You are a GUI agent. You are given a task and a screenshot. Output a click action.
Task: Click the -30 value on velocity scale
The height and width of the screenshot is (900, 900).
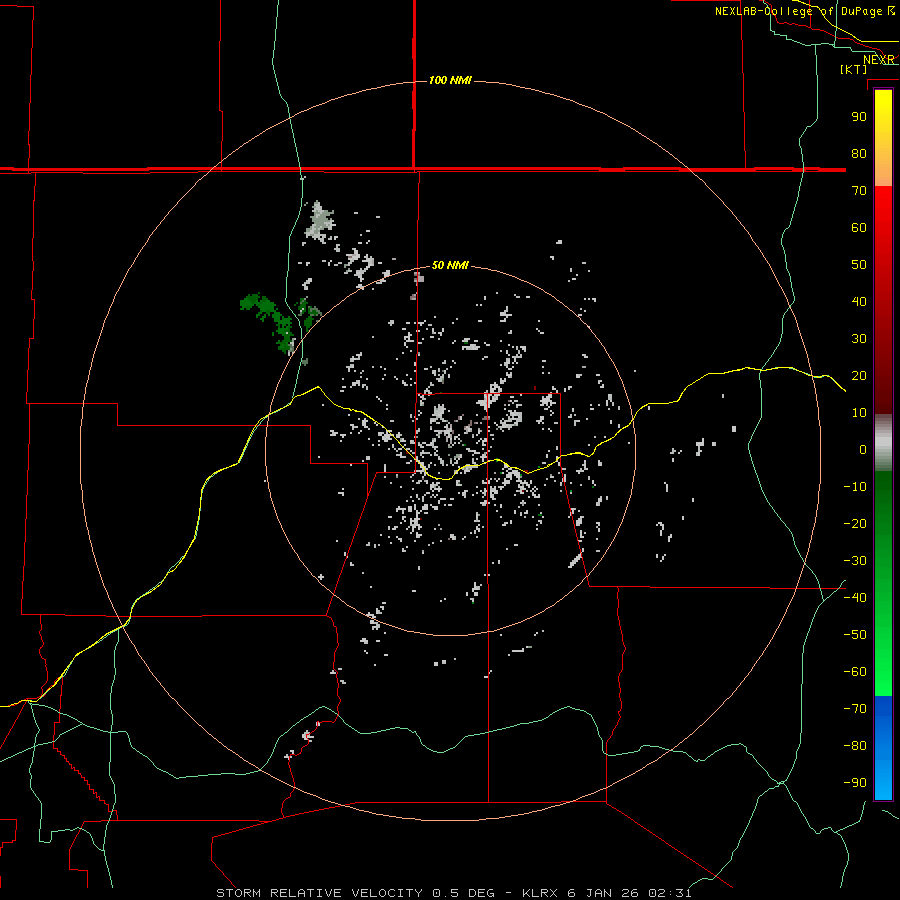click(855, 561)
